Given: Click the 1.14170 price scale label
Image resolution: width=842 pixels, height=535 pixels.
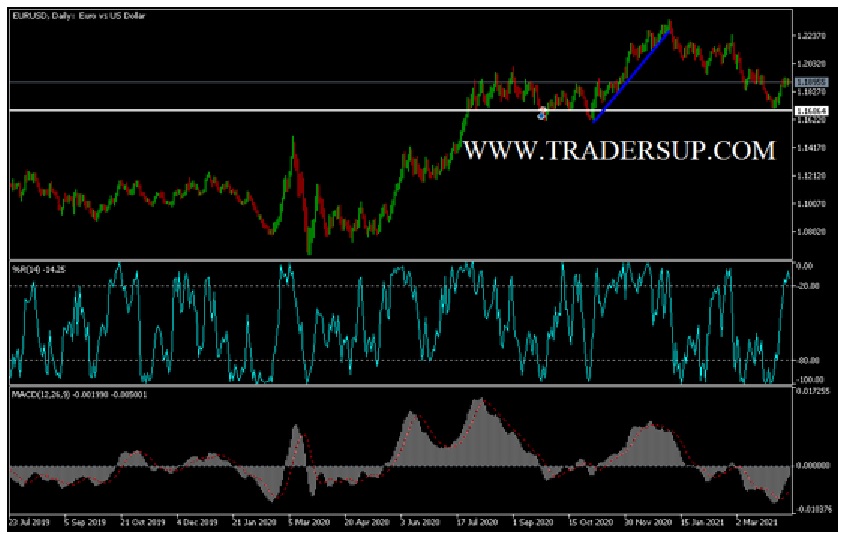Looking at the screenshot, I should tap(811, 148).
